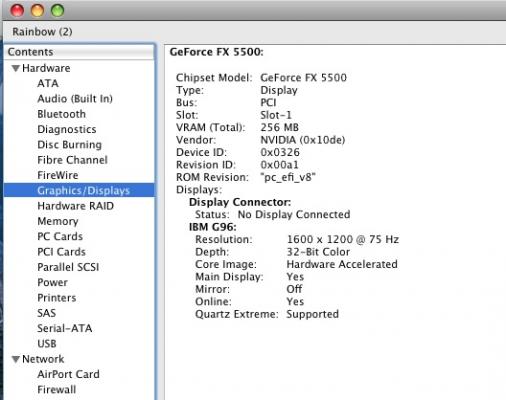Click the Depth value 32-Bit Color

point(318,252)
